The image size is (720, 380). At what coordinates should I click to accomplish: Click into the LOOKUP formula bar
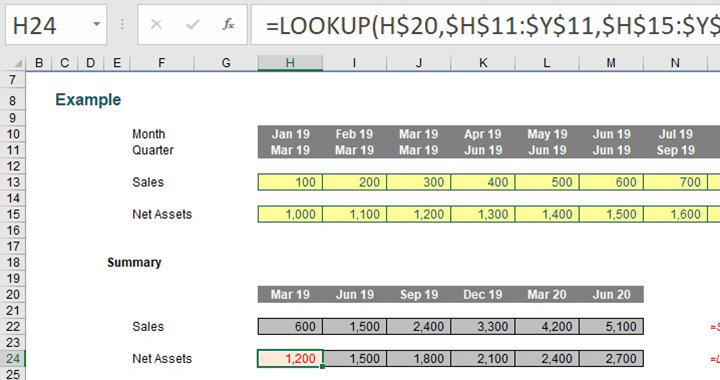click(486, 25)
